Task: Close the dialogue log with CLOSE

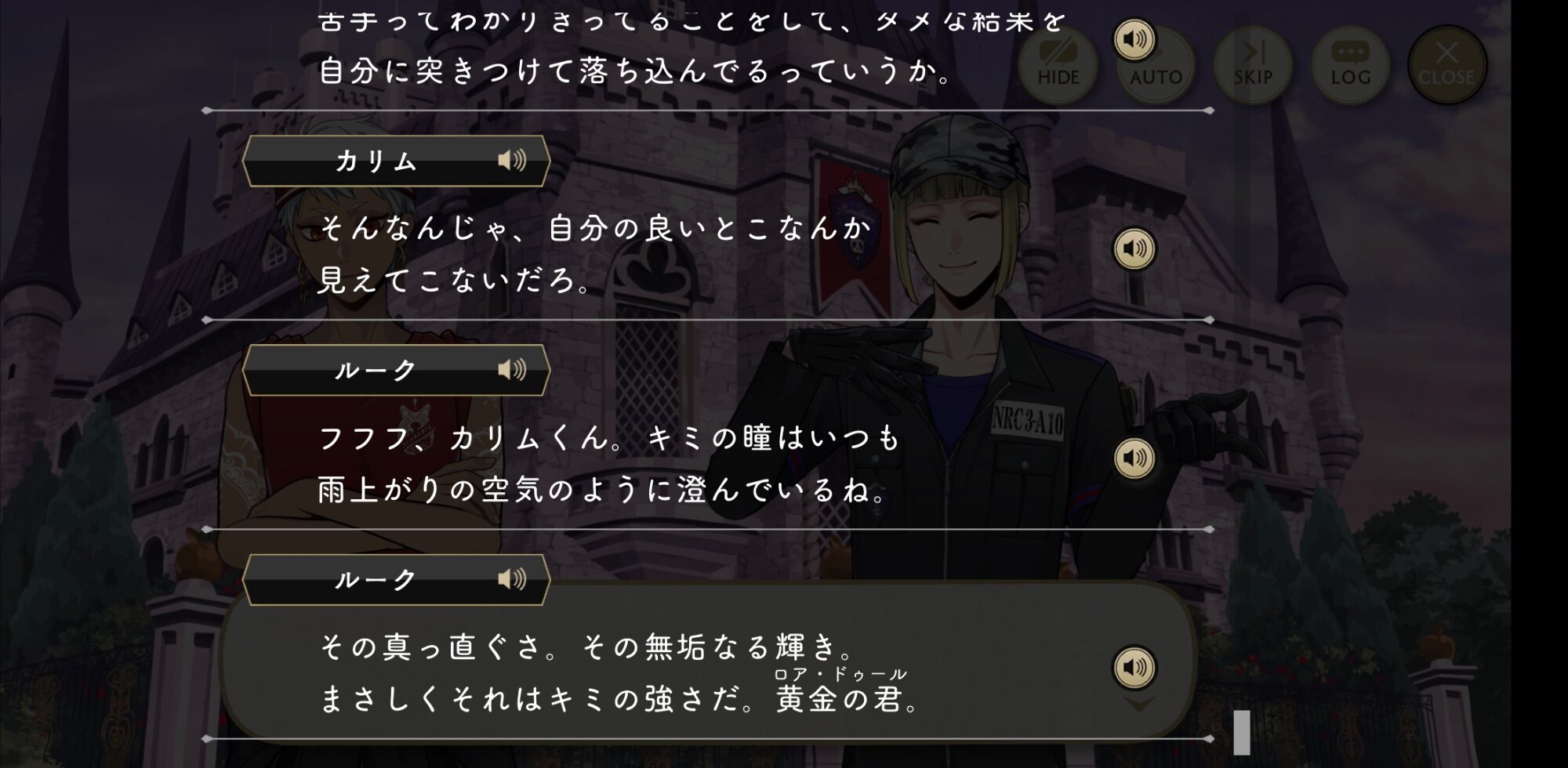Action: (1447, 65)
